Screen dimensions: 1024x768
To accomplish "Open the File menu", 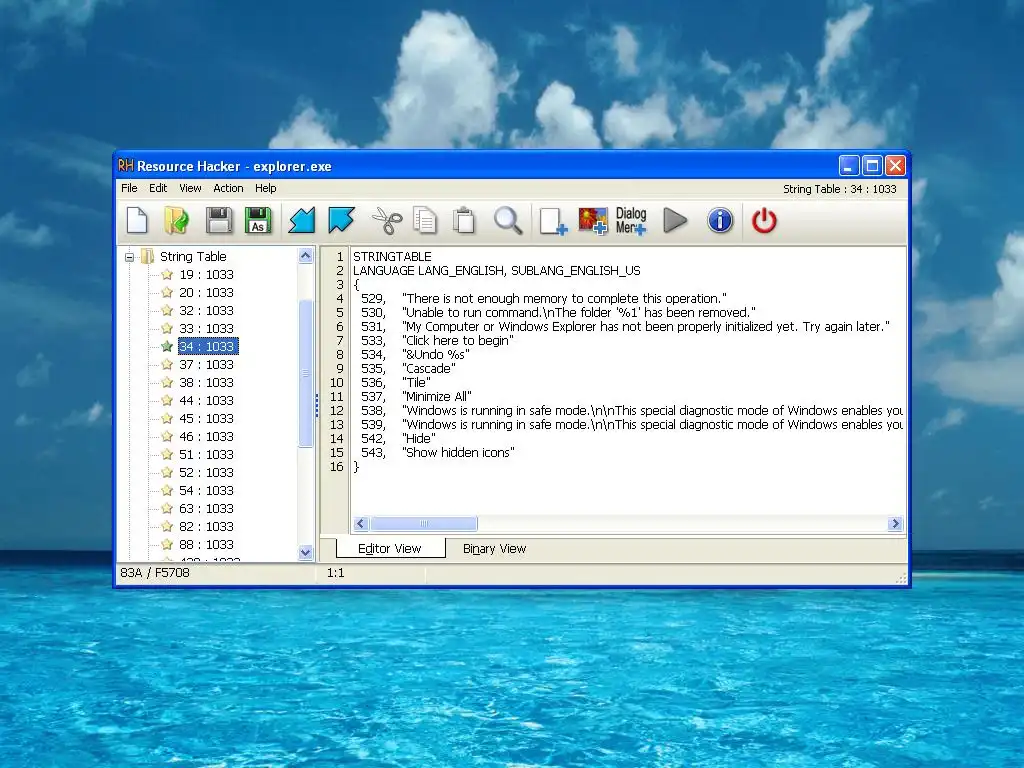I will tap(129, 188).
